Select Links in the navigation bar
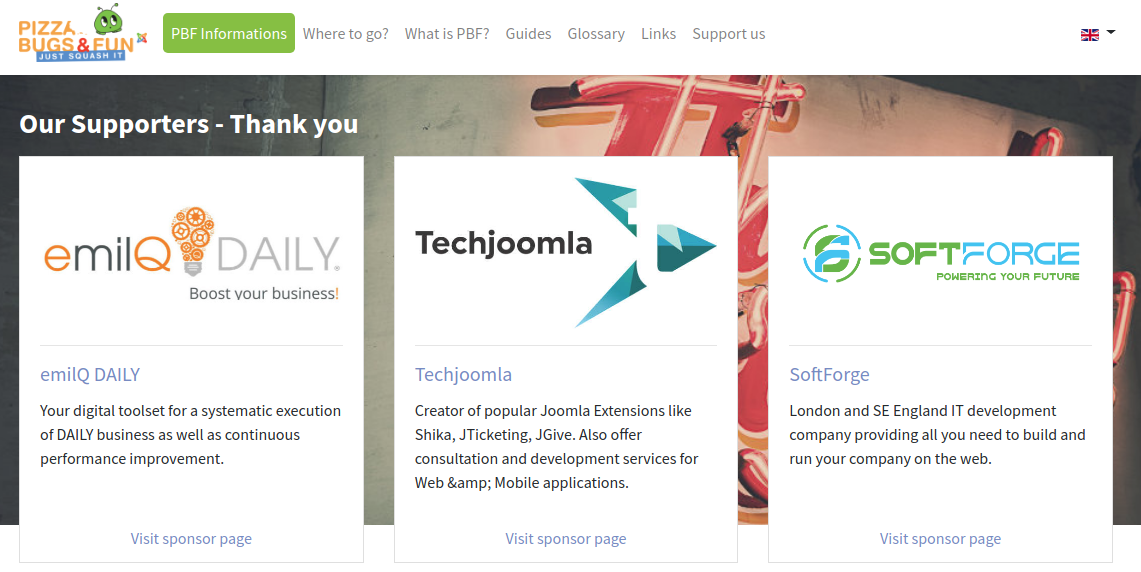 [x=659, y=34]
